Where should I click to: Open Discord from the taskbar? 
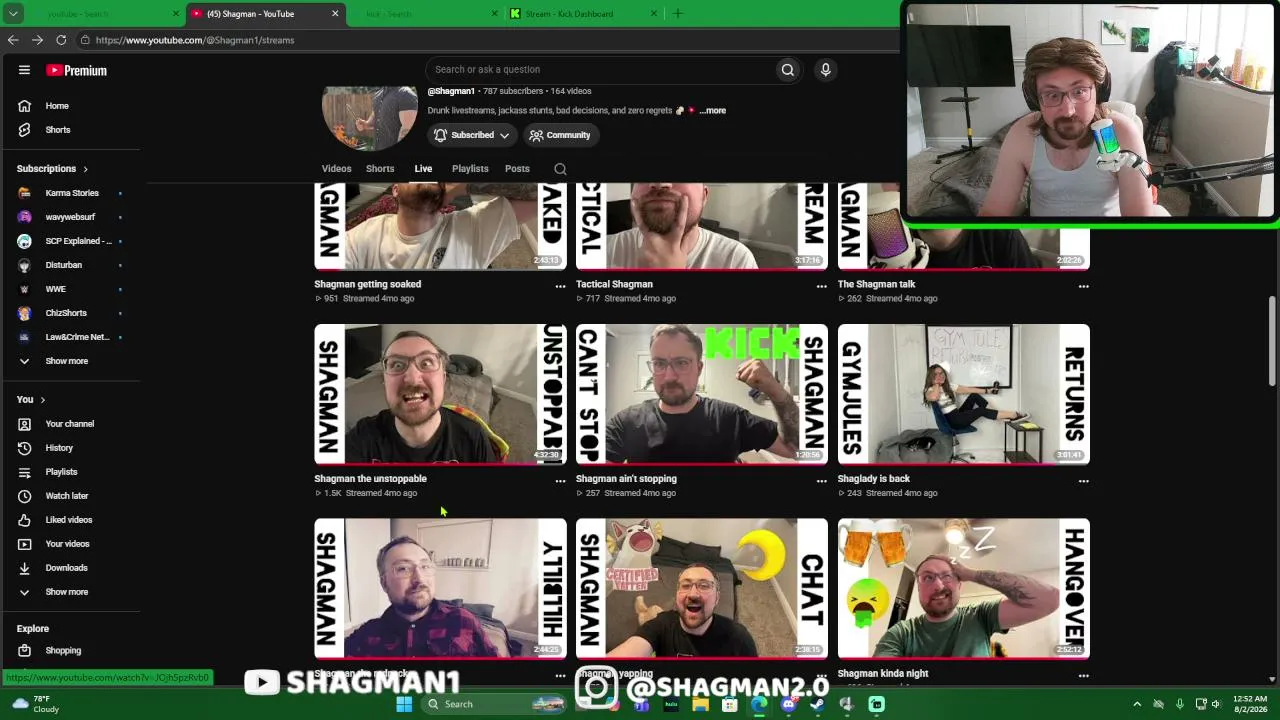789,704
